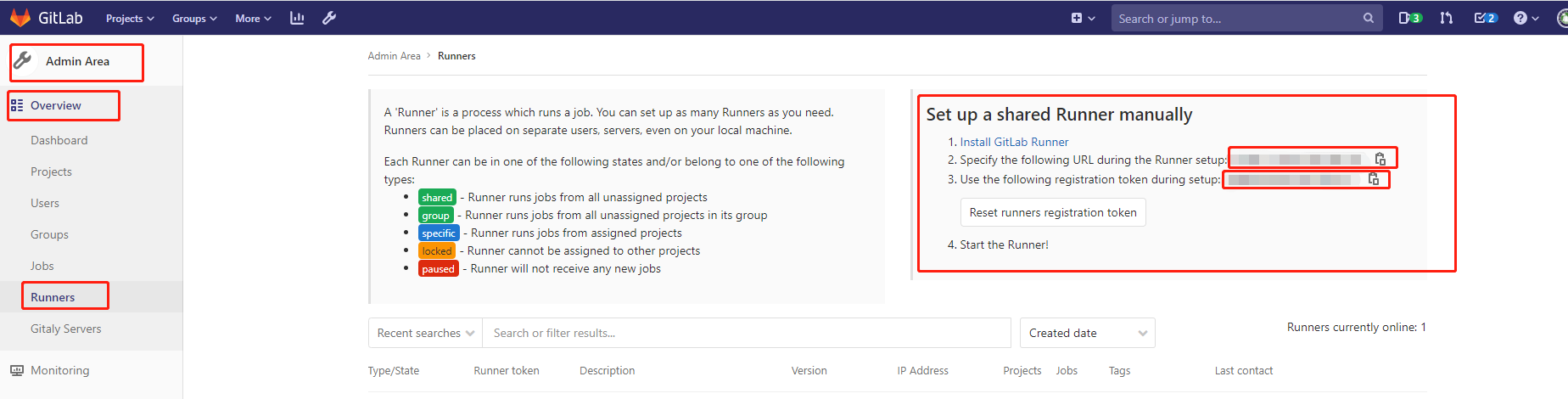
Task: Click the green group label
Action: (435, 215)
